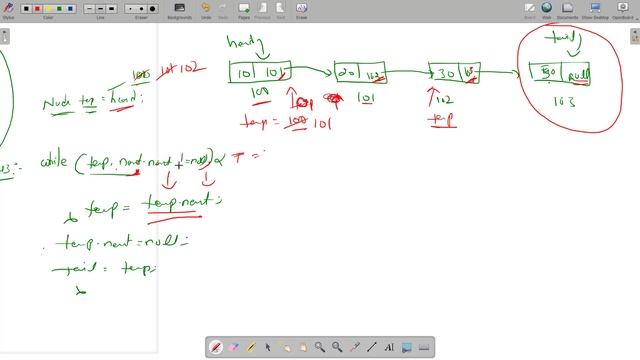The width and height of the screenshot is (640, 360).
Task: Select the thick line width
Action: coord(111,9)
